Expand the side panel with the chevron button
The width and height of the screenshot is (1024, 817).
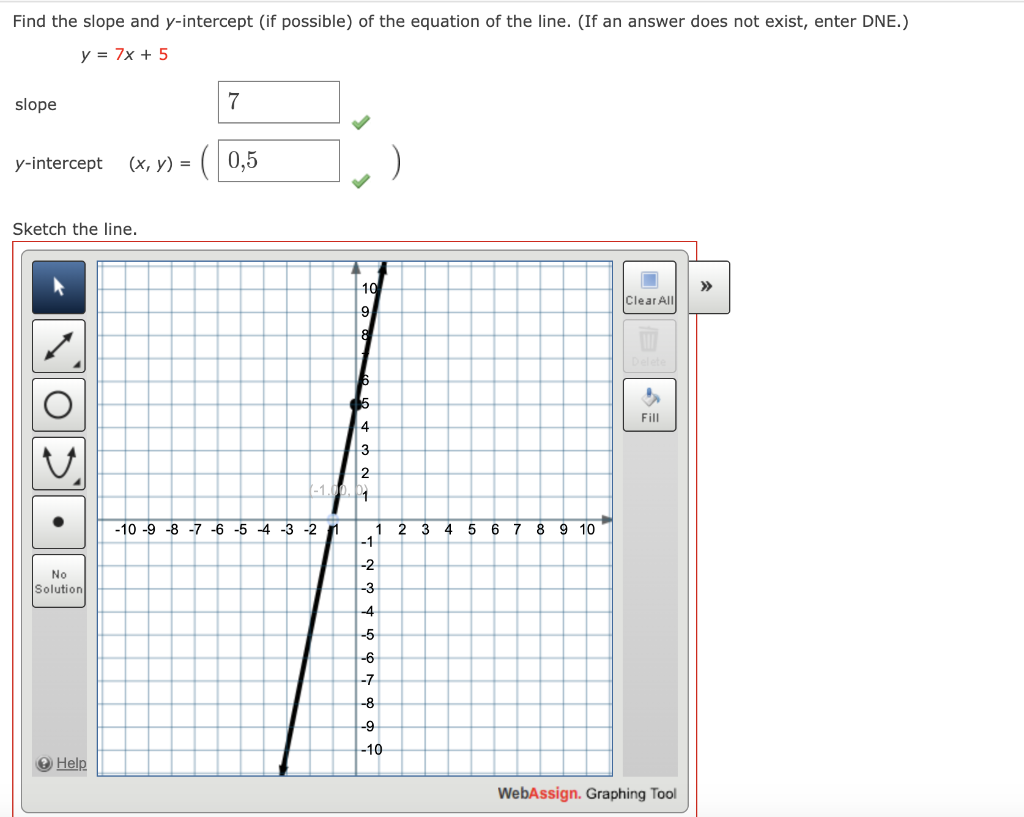[x=707, y=287]
